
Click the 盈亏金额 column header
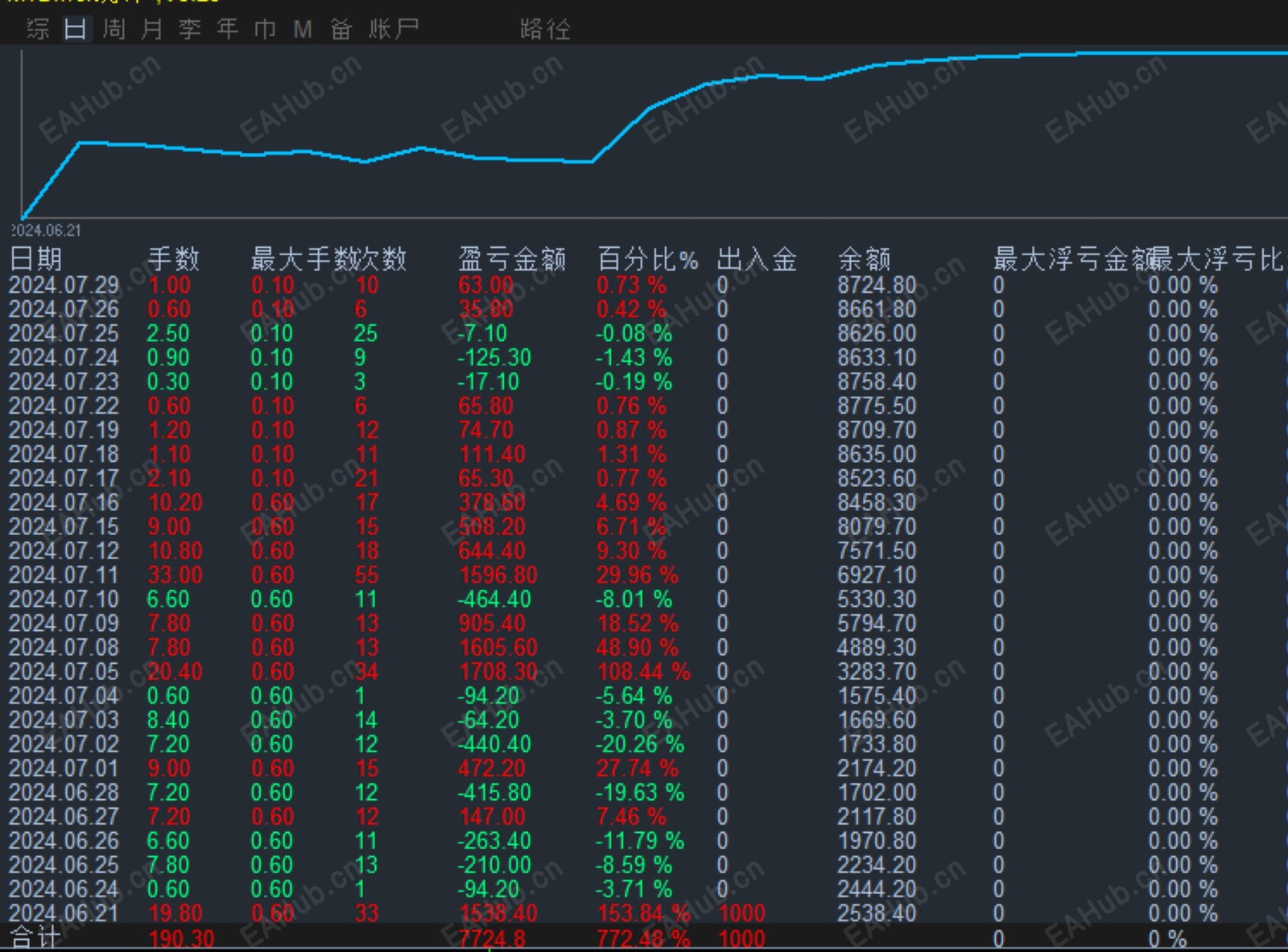[x=512, y=259]
